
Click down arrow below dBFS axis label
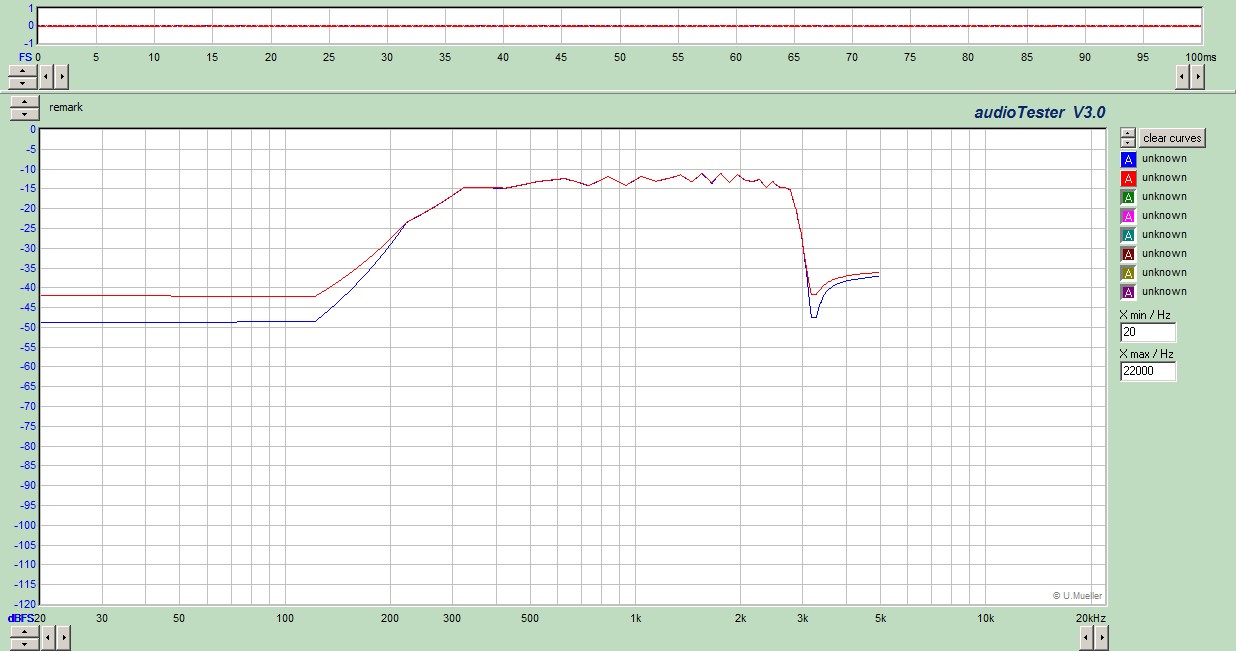tap(23, 642)
